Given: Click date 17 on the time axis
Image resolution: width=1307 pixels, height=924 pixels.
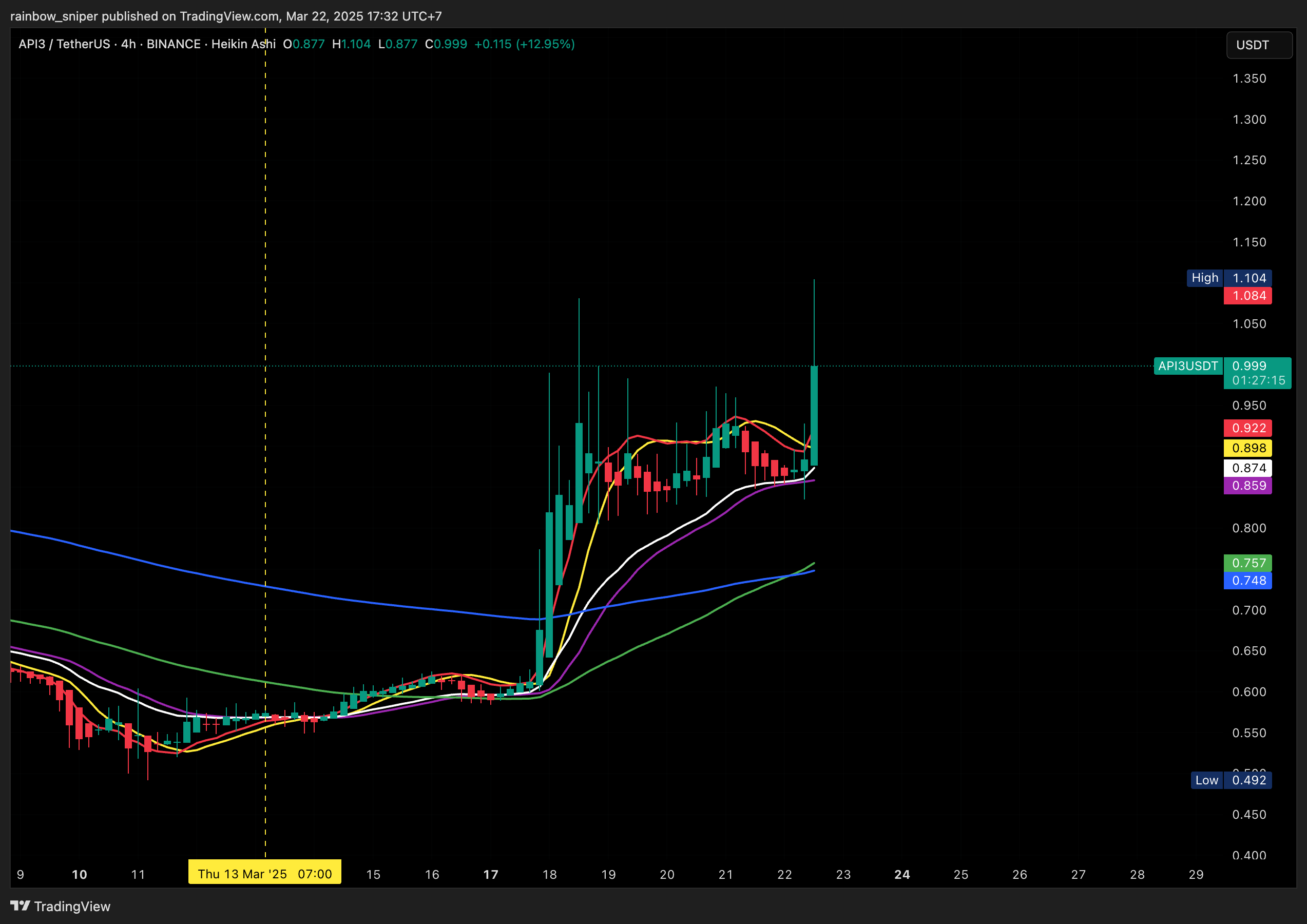Looking at the screenshot, I should 491,875.
